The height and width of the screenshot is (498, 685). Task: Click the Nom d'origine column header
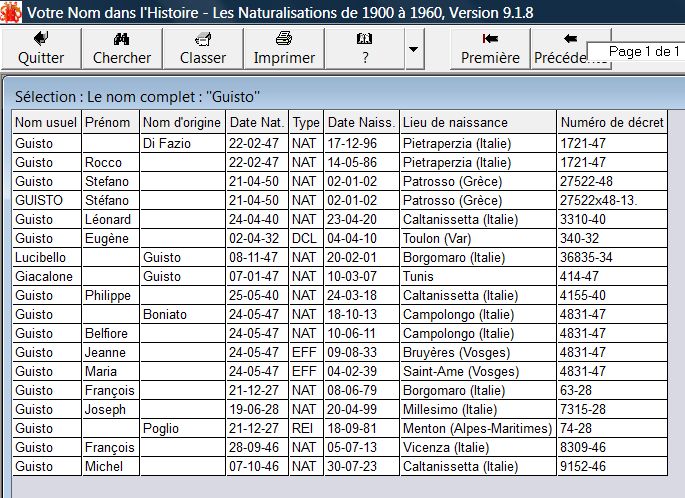click(182, 123)
